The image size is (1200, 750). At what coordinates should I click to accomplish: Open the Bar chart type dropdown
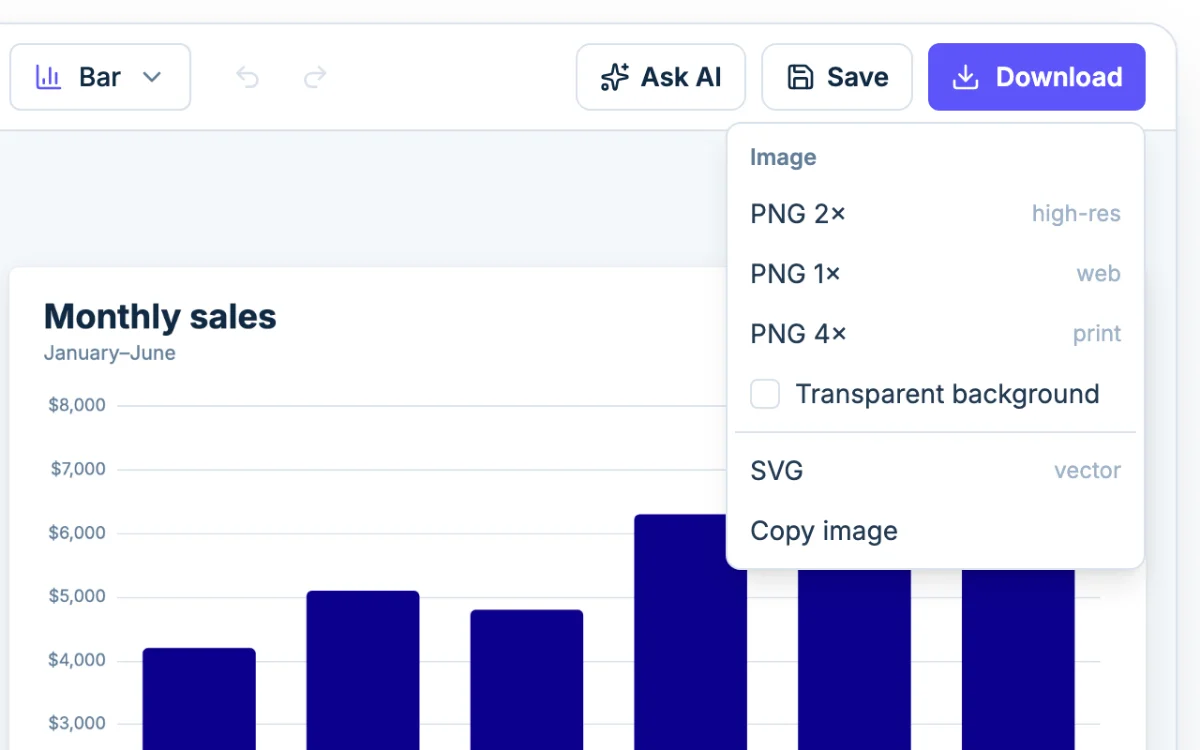click(x=100, y=77)
